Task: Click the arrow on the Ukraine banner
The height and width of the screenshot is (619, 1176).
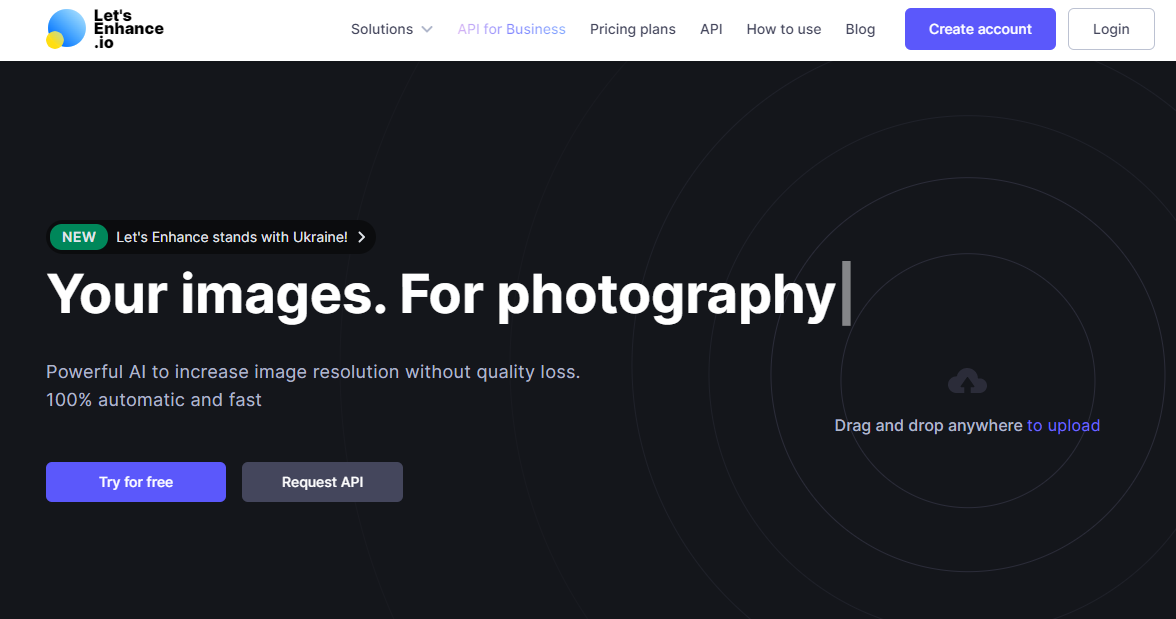Action: 362,237
